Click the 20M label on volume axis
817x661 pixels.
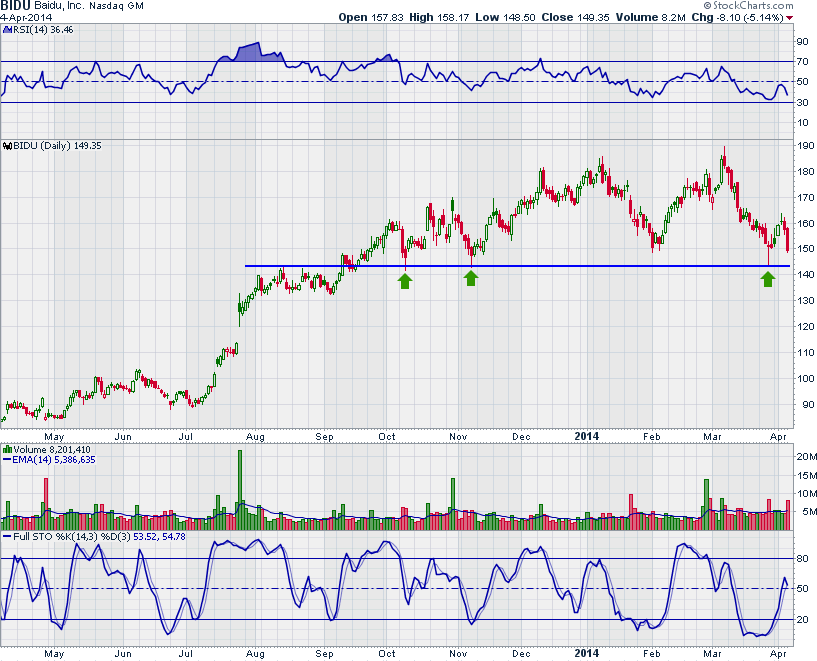coord(807,457)
